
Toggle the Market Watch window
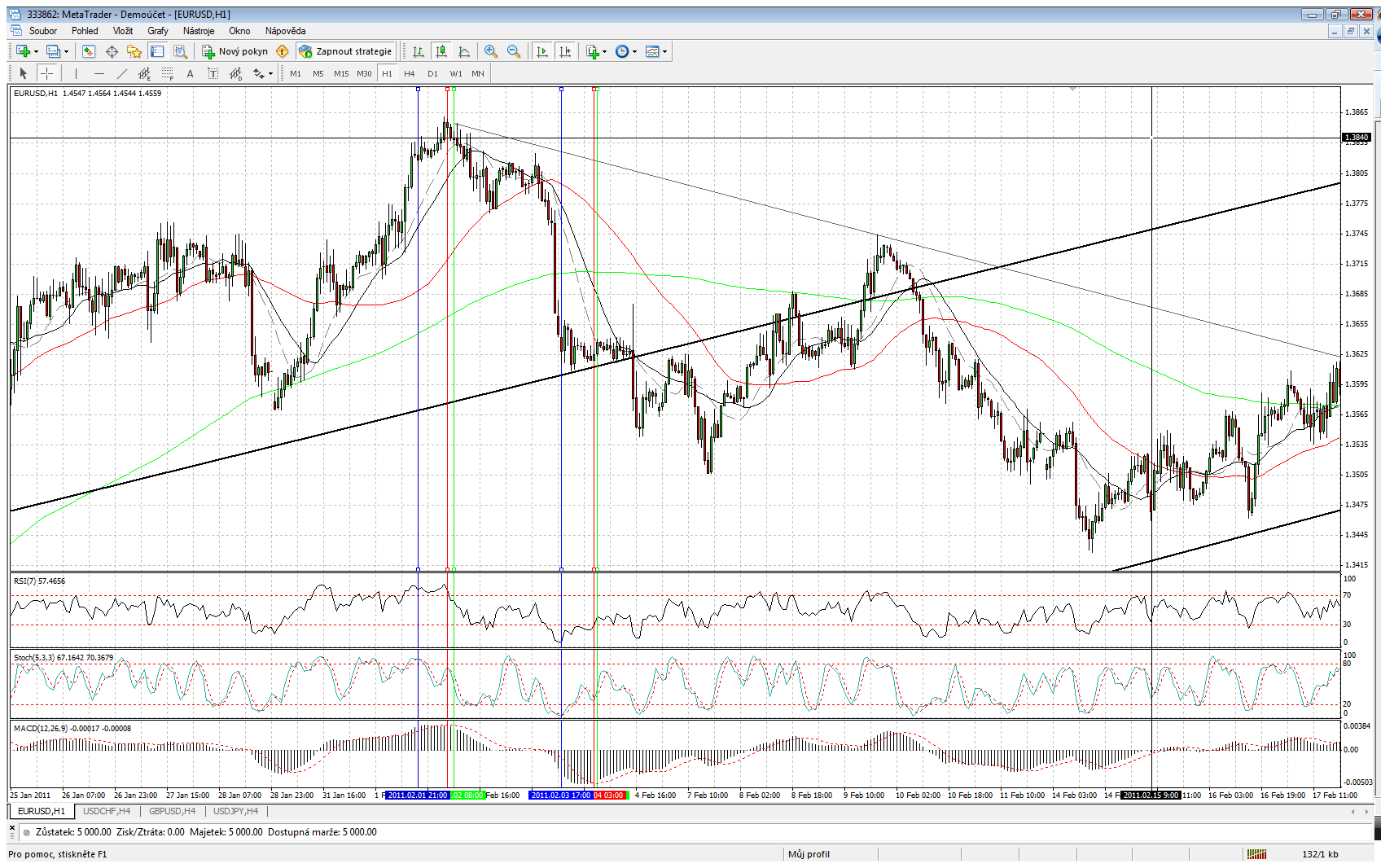coord(89,51)
